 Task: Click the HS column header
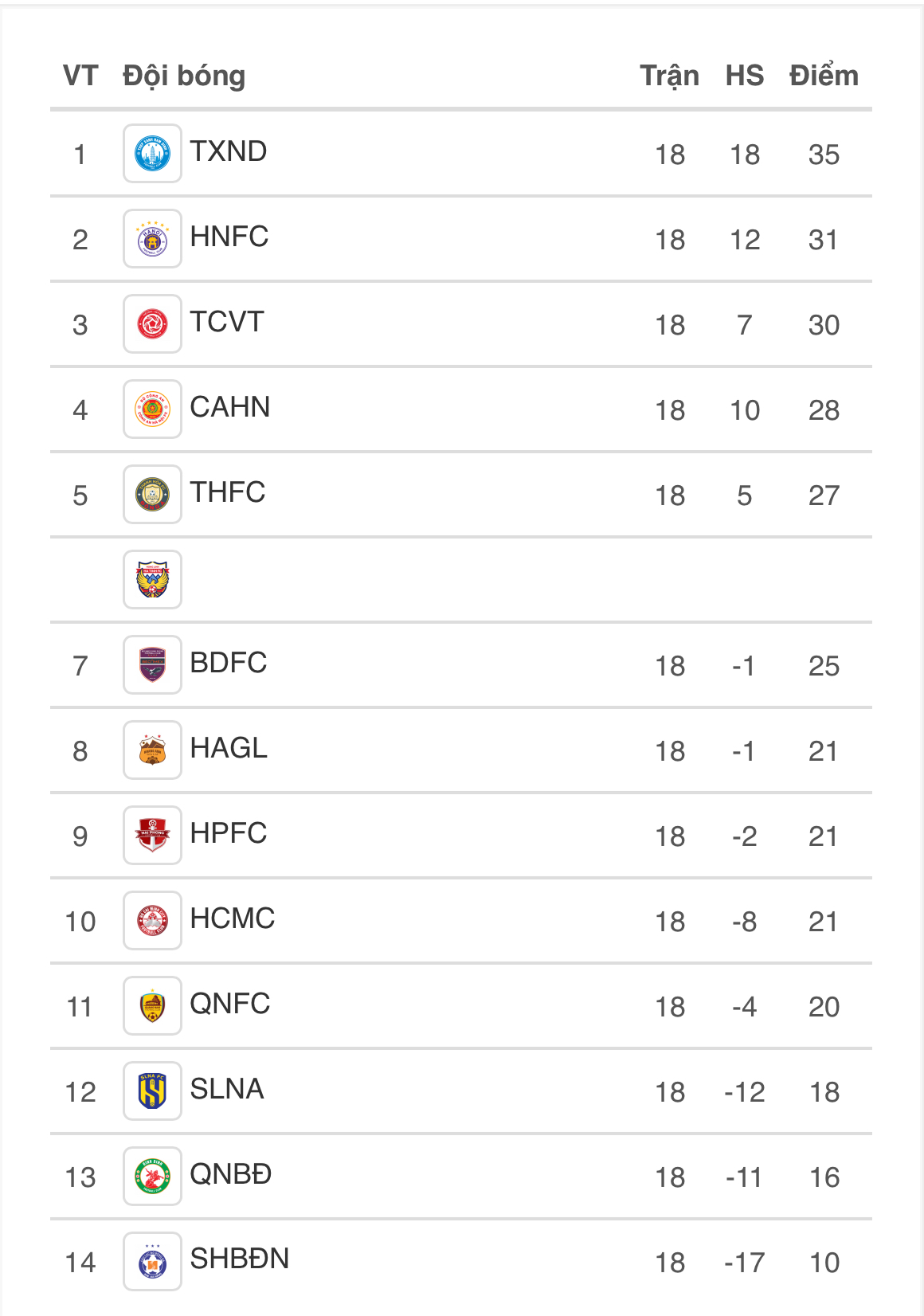(x=744, y=76)
